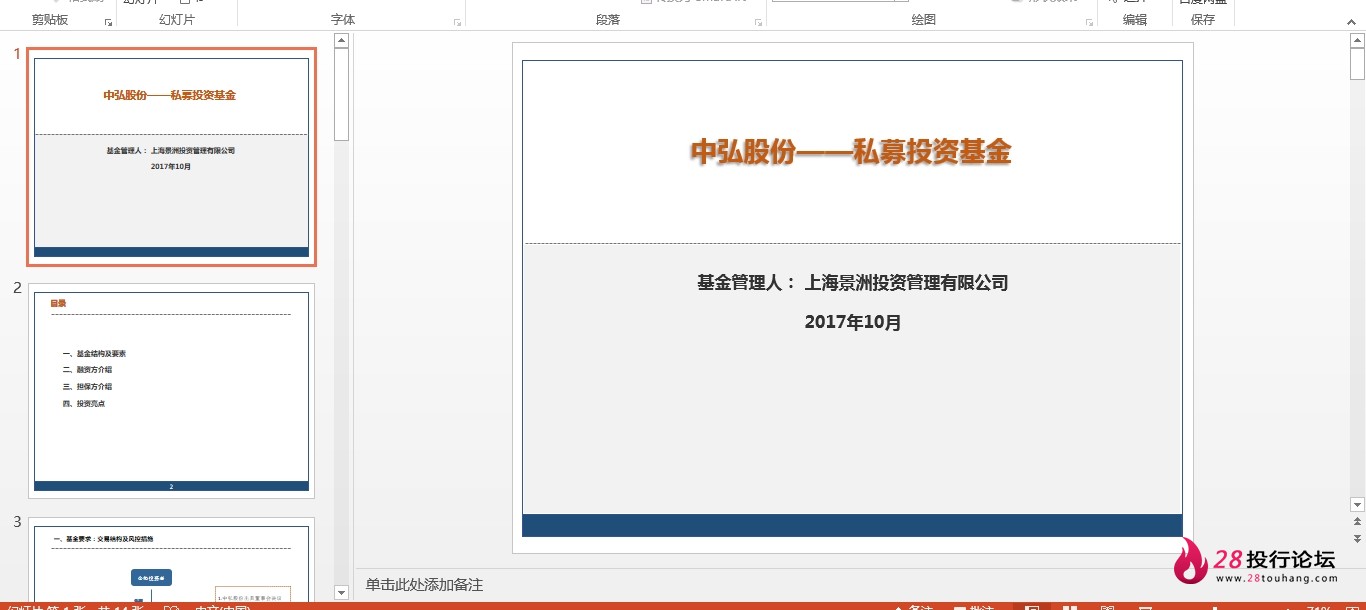
Task: Click the date text 2017年10月 on main slide
Action: [853, 322]
